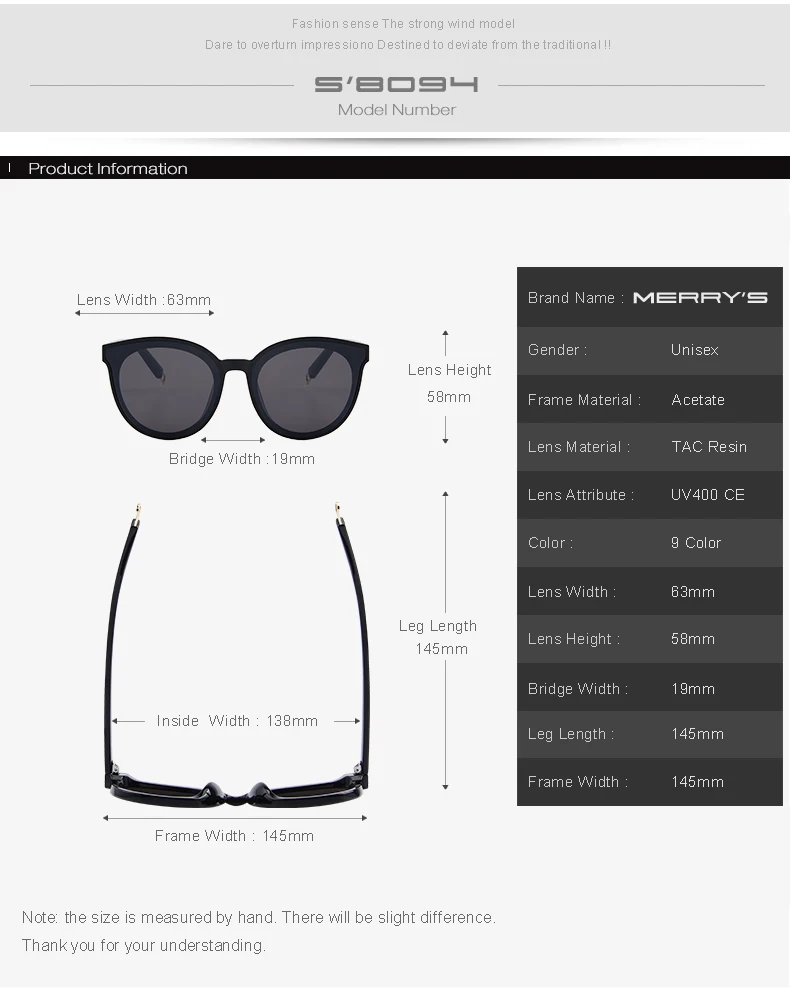Click the Product Information header bar
Image resolution: width=790 pixels, height=992 pixels.
pyautogui.click(x=395, y=168)
